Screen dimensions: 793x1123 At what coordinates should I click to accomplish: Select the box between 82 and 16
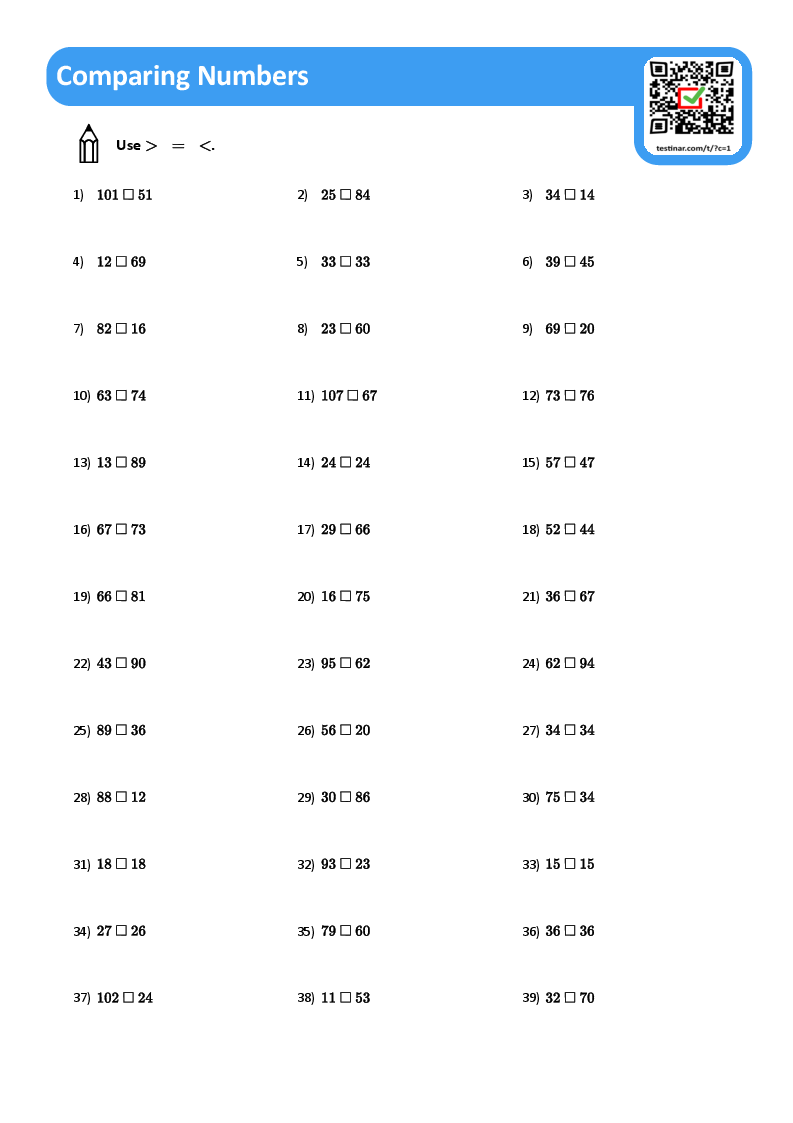(x=121, y=329)
